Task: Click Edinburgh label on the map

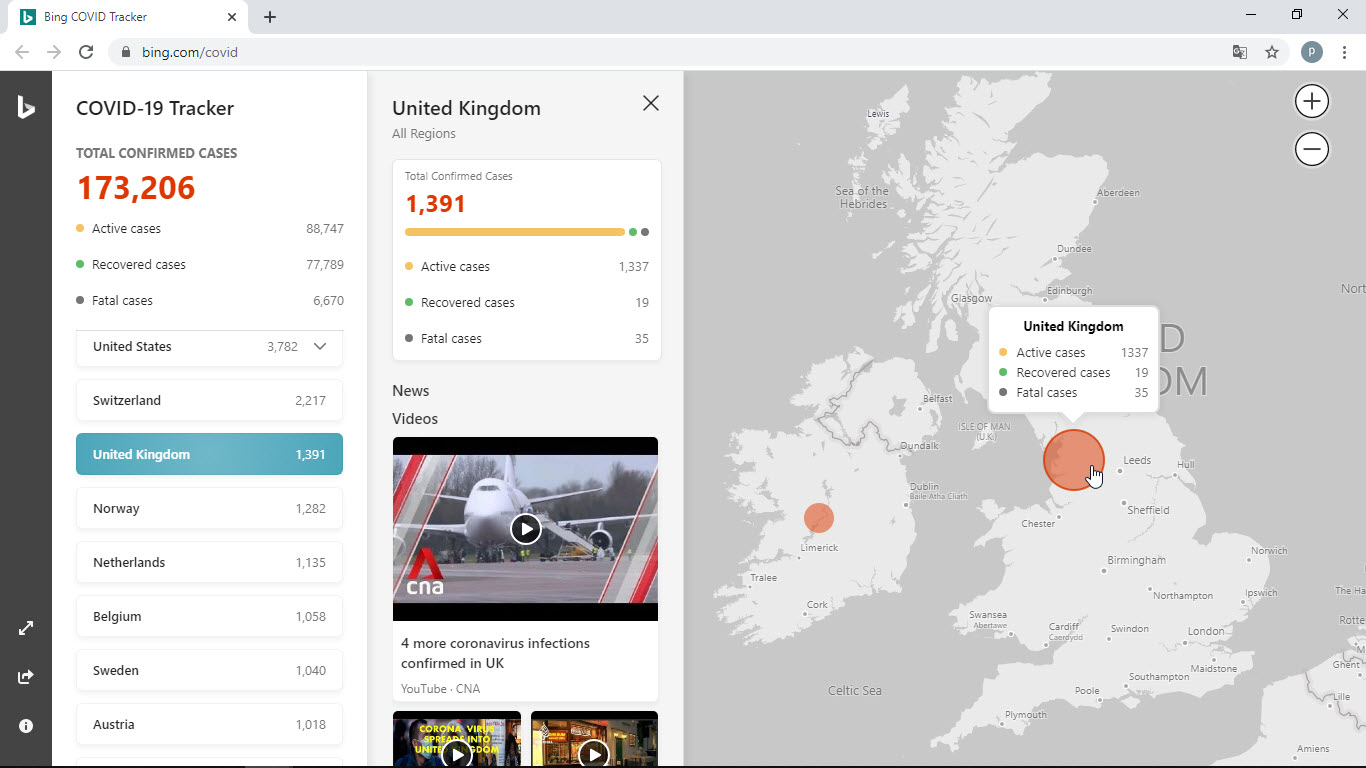Action: point(1068,291)
